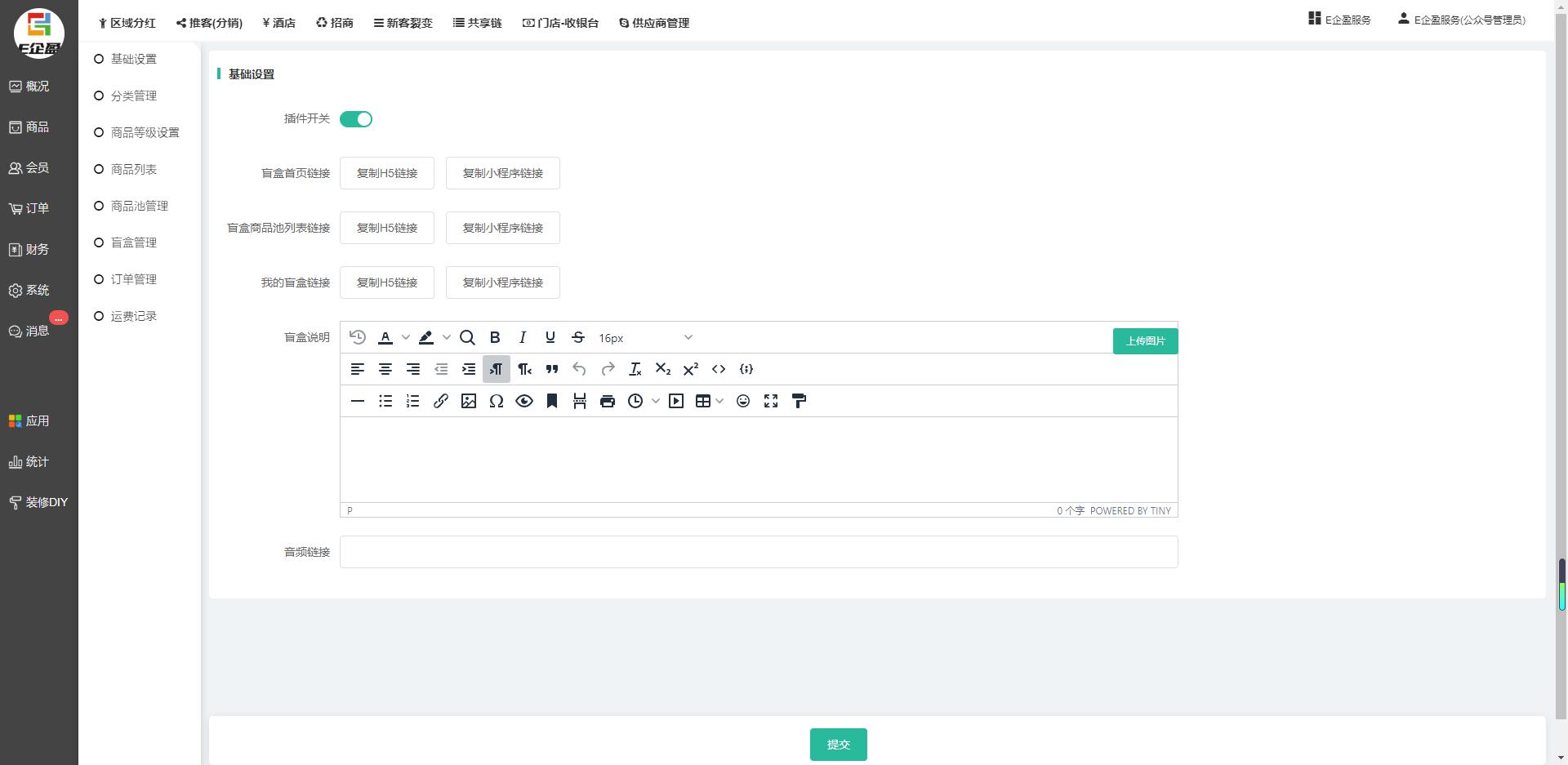1568x765 pixels.
Task: Toggle the editor preview eye icon
Action: 524,401
